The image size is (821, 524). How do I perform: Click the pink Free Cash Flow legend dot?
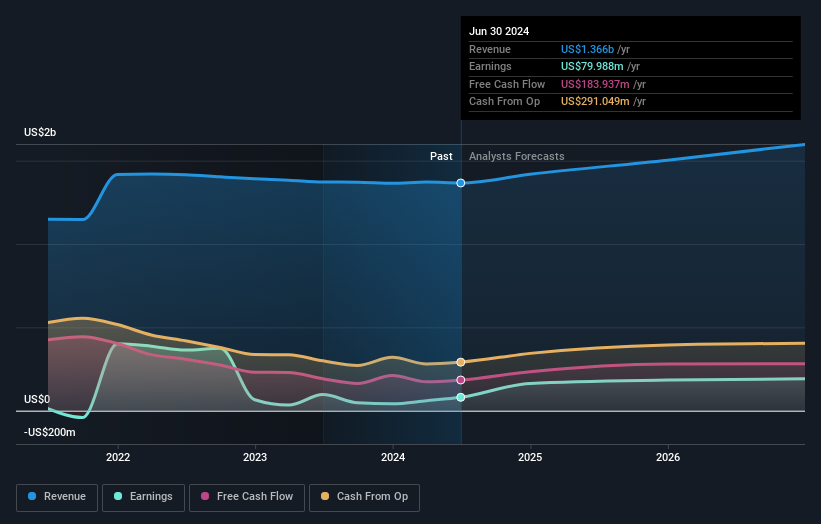click(x=205, y=496)
